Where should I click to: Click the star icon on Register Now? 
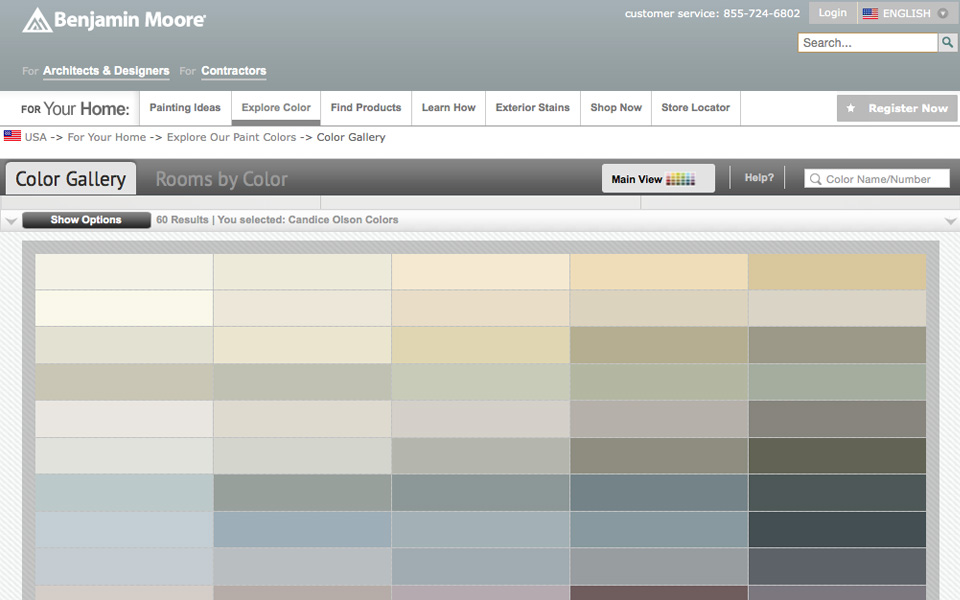[851, 108]
